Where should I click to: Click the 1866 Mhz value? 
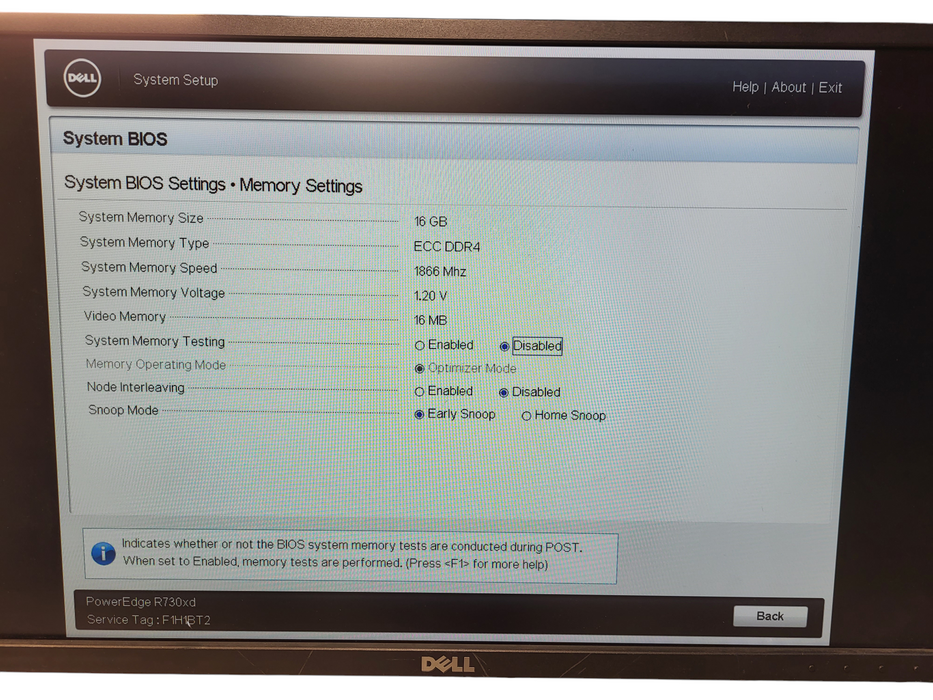coord(440,271)
